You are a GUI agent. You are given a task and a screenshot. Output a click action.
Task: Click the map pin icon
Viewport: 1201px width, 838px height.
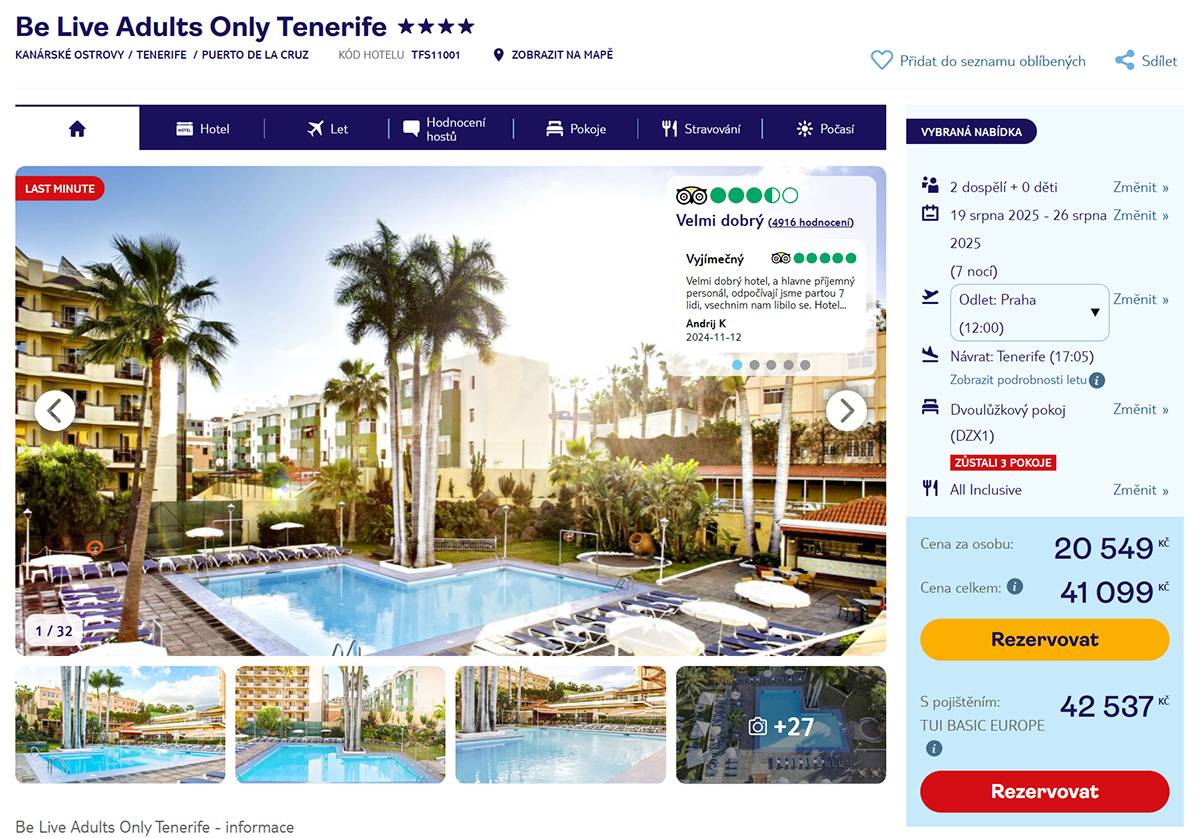[499, 55]
